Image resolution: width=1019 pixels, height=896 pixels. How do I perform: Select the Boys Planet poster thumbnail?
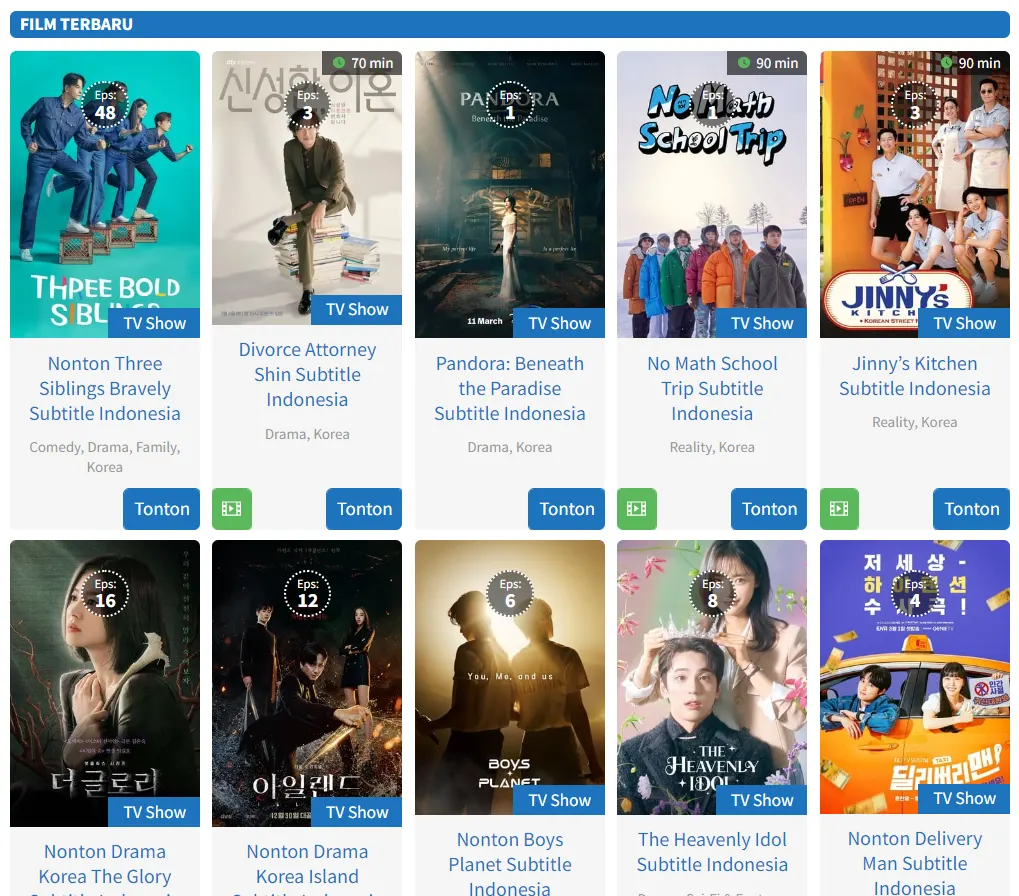tap(510, 678)
